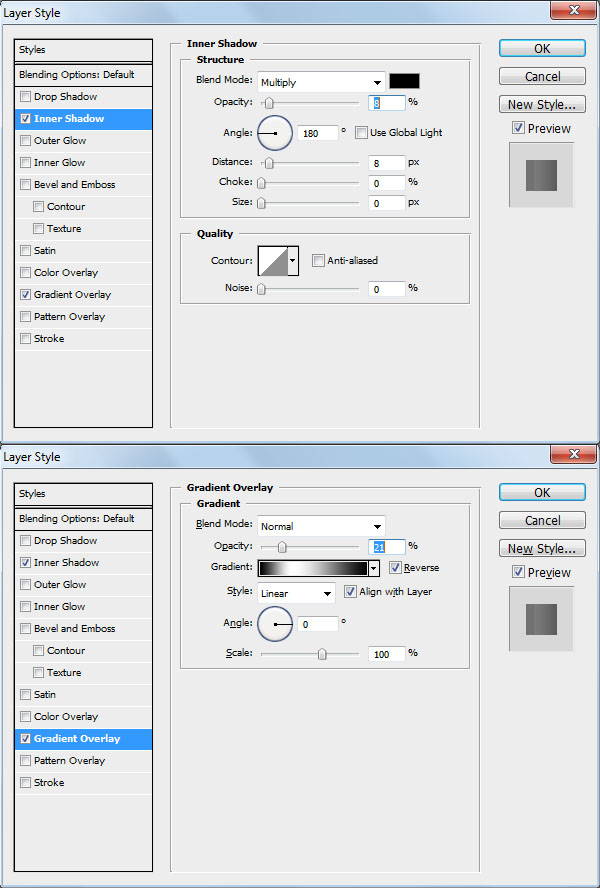Click Cancel in the Gradient Overlay dialog

pyautogui.click(x=542, y=520)
